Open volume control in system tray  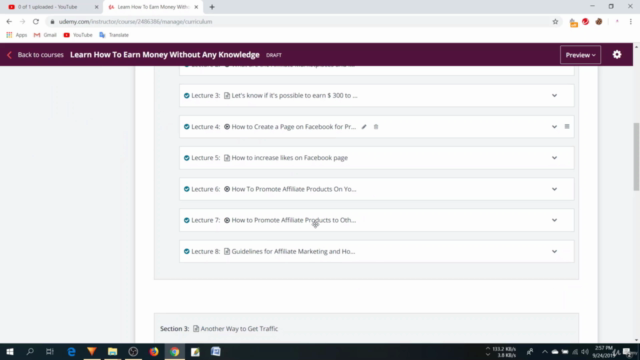(584, 352)
